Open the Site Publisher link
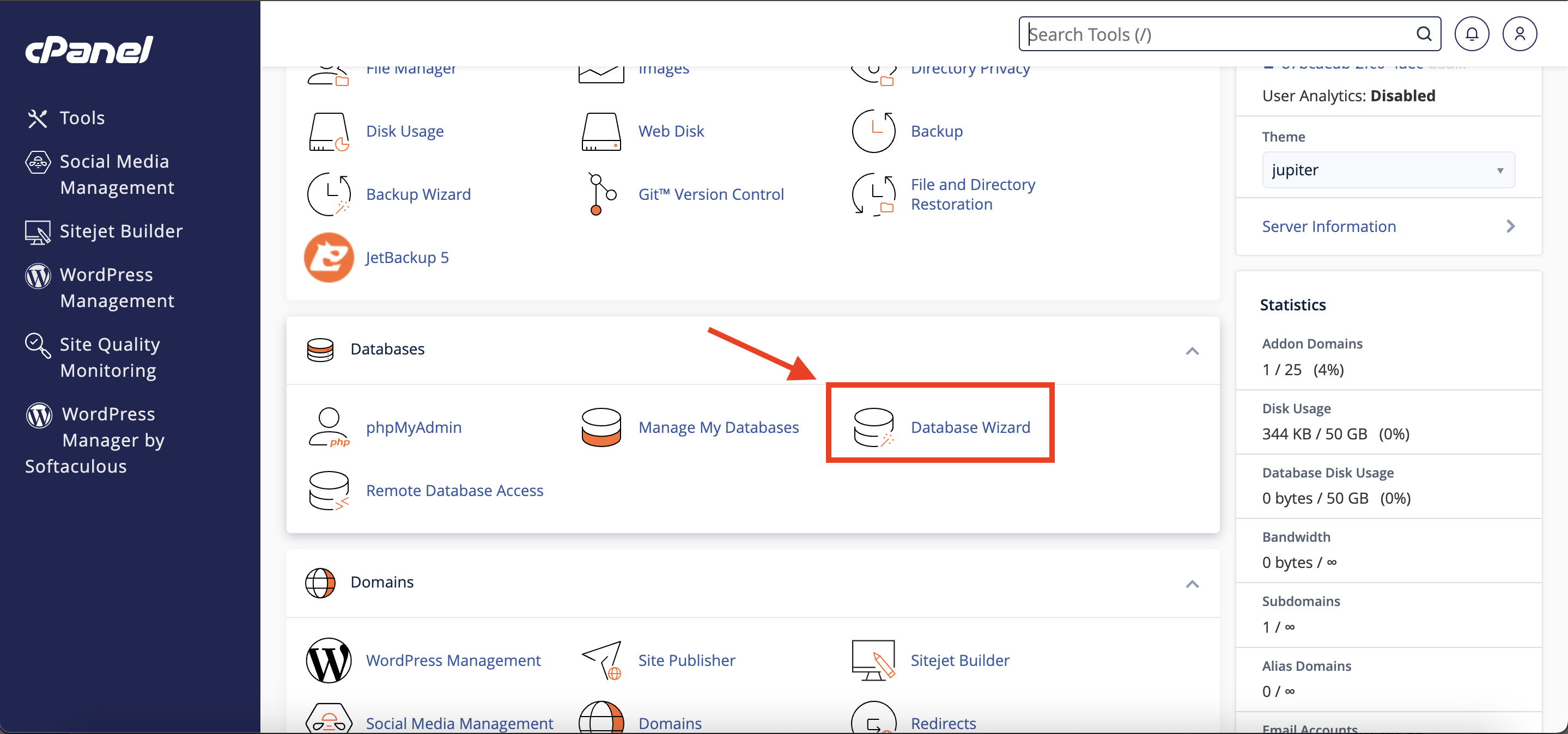The width and height of the screenshot is (1568, 734). click(x=686, y=660)
